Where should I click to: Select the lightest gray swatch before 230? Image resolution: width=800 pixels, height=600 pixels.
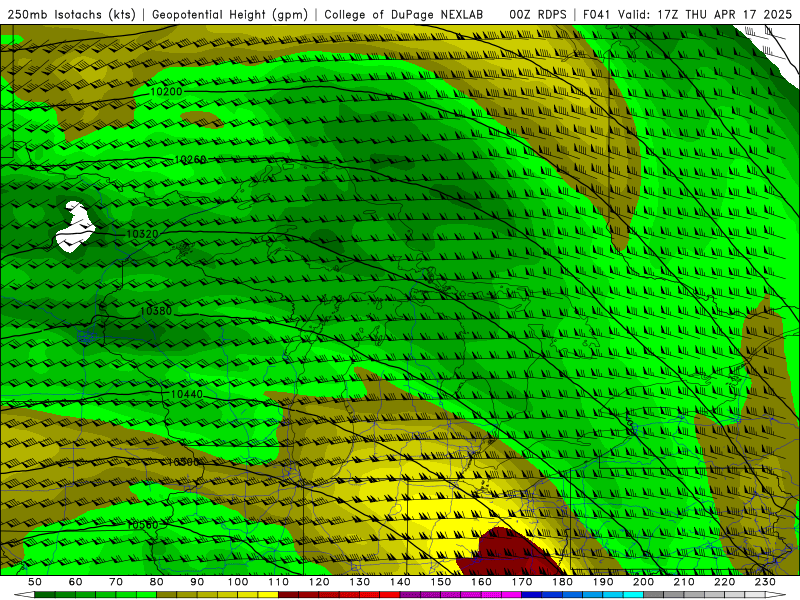pyautogui.click(x=755, y=595)
